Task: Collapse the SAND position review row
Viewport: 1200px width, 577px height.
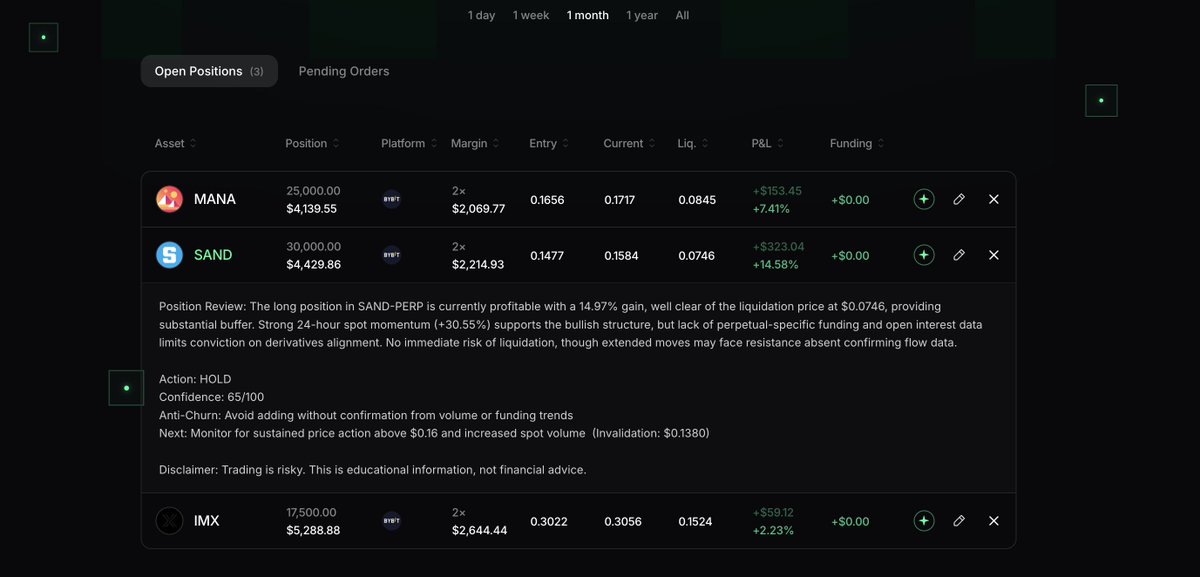Action: (578, 255)
